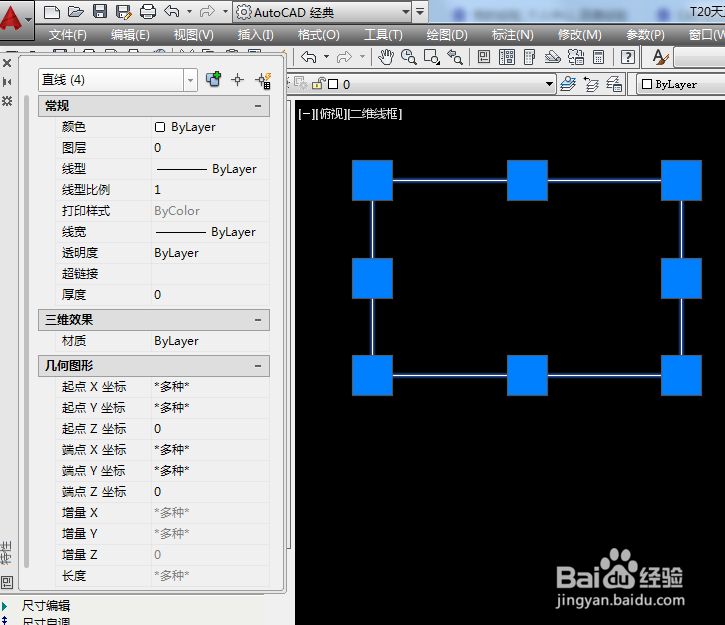The image size is (725, 625).
Task: Click the 线型 ByLayer value
Action: 210,169
